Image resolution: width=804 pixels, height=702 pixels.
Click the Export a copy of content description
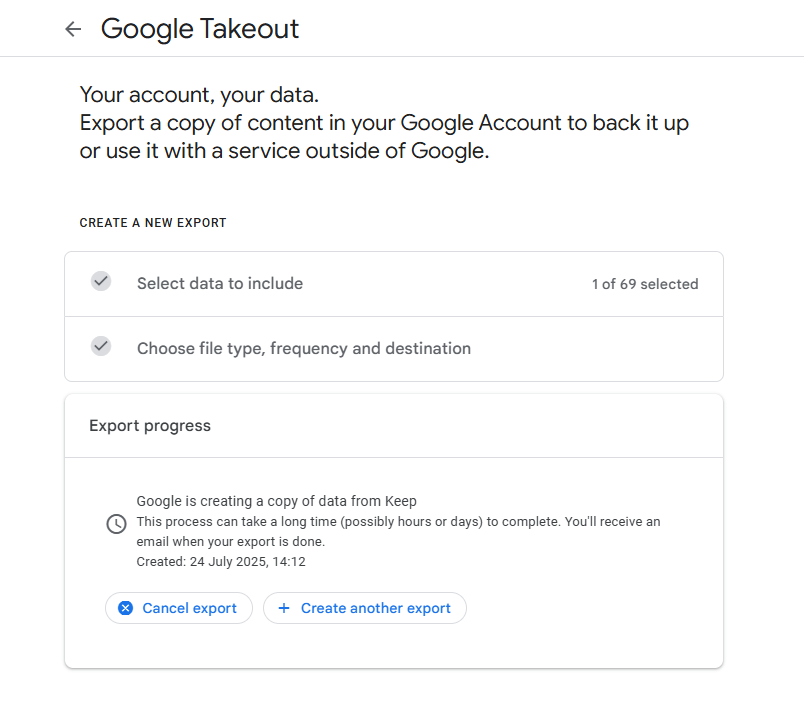(x=384, y=137)
